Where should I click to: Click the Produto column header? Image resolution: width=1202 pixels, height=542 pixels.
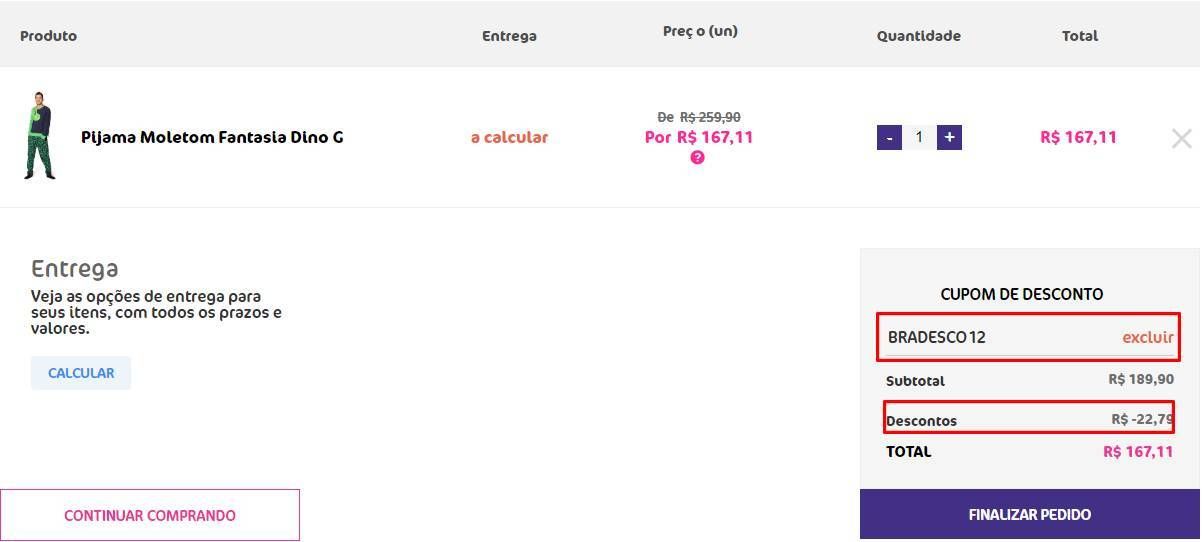click(x=48, y=35)
